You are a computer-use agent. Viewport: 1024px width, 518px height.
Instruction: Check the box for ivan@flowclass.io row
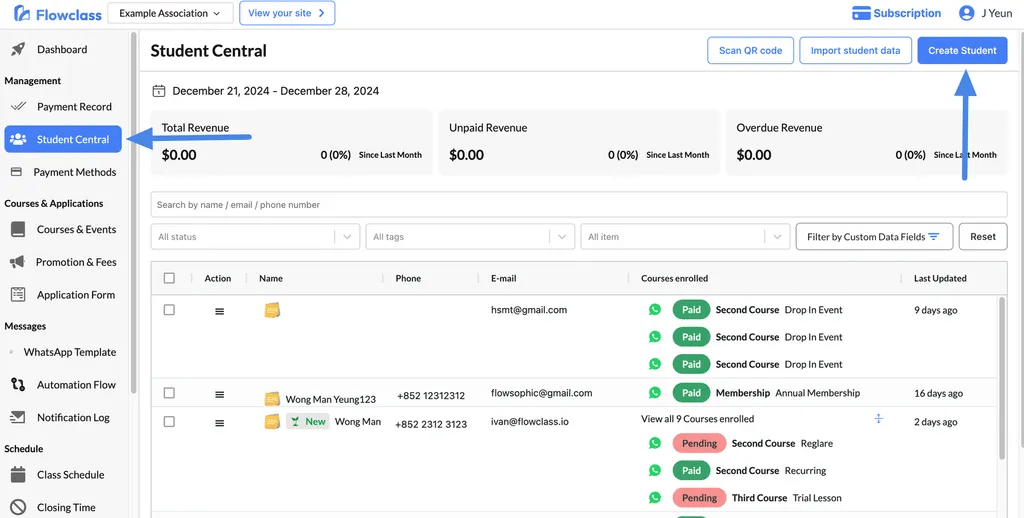pyautogui.click(x=169, y=421)
